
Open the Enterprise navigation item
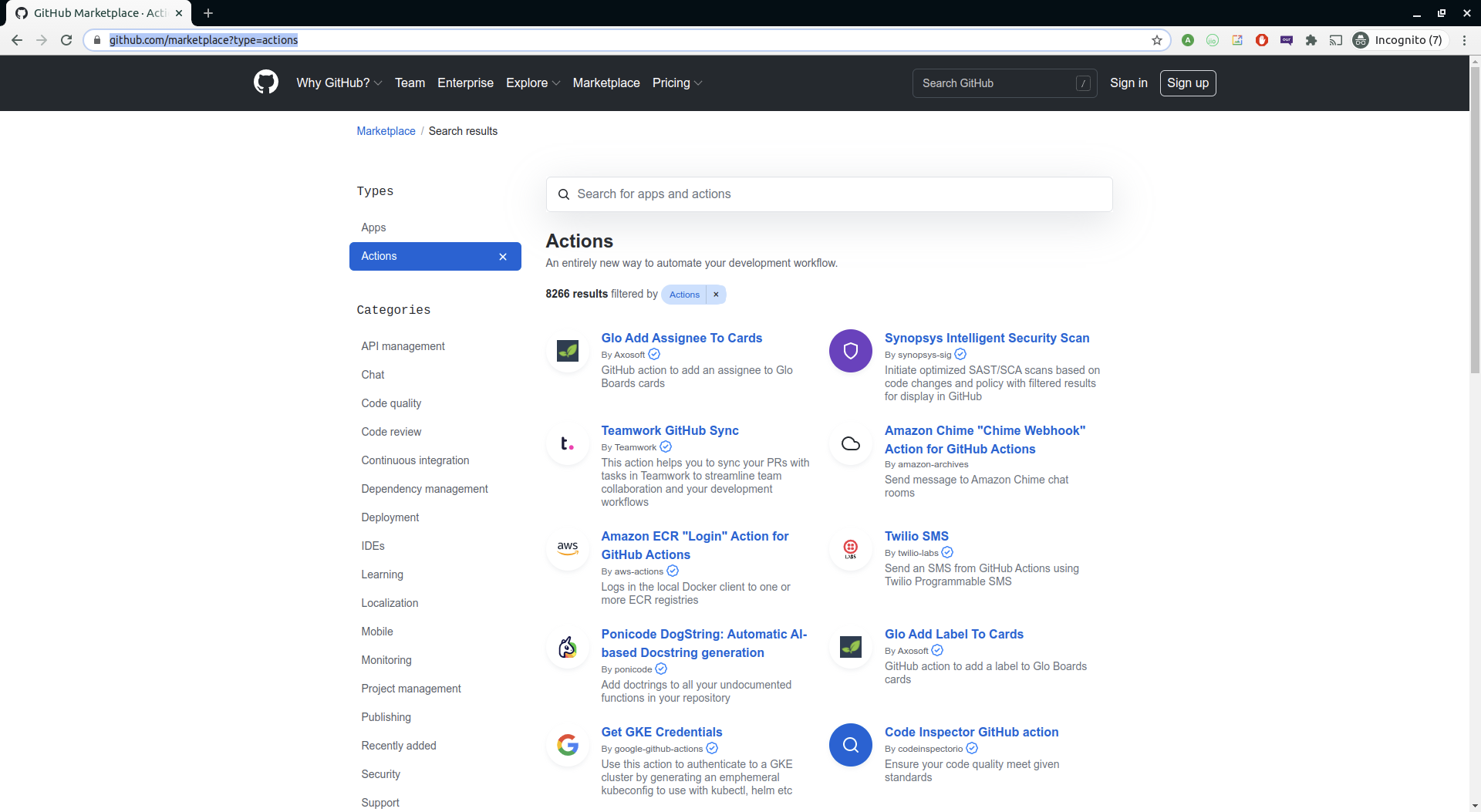tap(465, 83)
